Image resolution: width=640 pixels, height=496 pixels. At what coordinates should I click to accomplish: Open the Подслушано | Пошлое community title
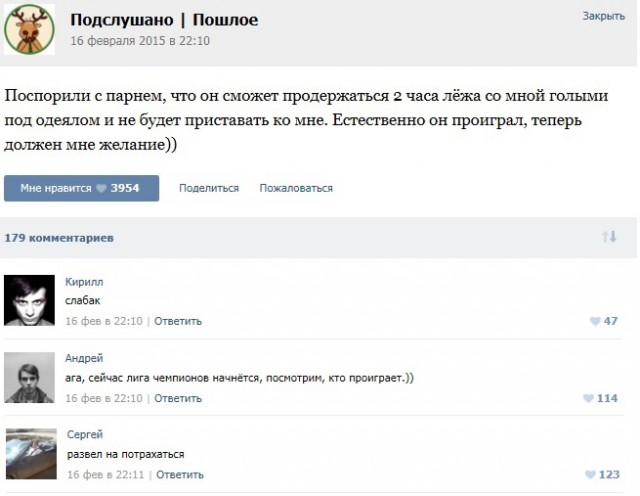point(165,21)
